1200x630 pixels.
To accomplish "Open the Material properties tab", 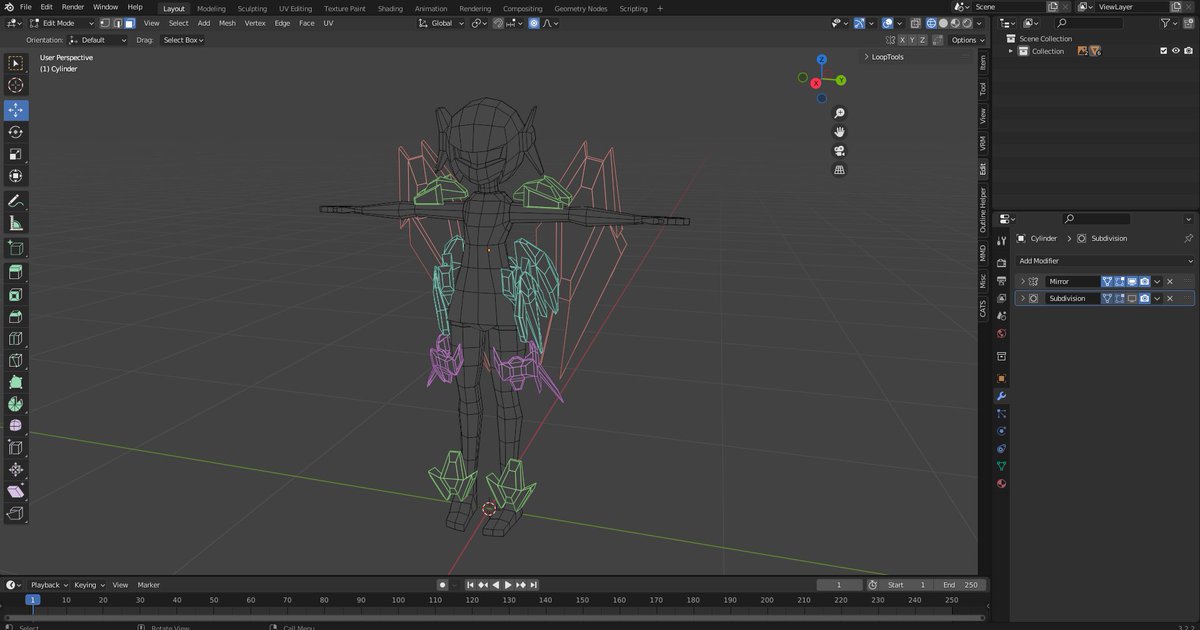I will pos(1001,483).
